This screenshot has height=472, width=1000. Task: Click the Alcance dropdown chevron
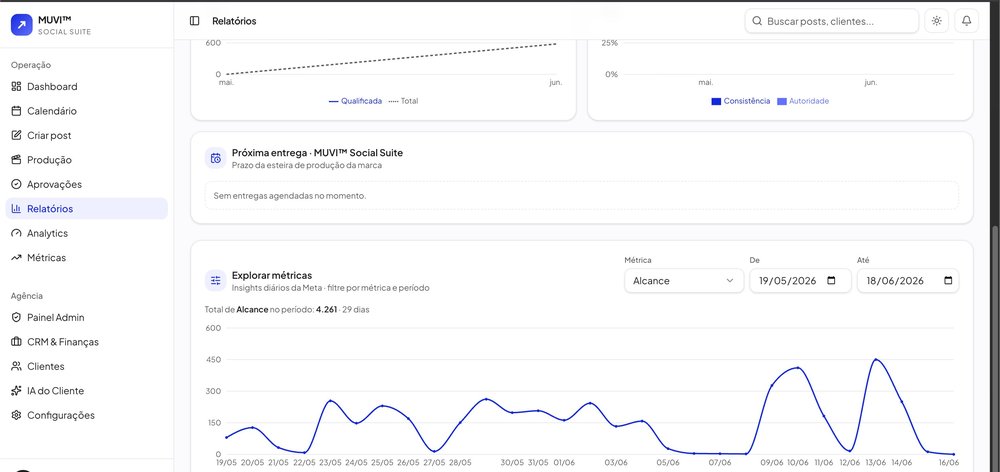730,281
